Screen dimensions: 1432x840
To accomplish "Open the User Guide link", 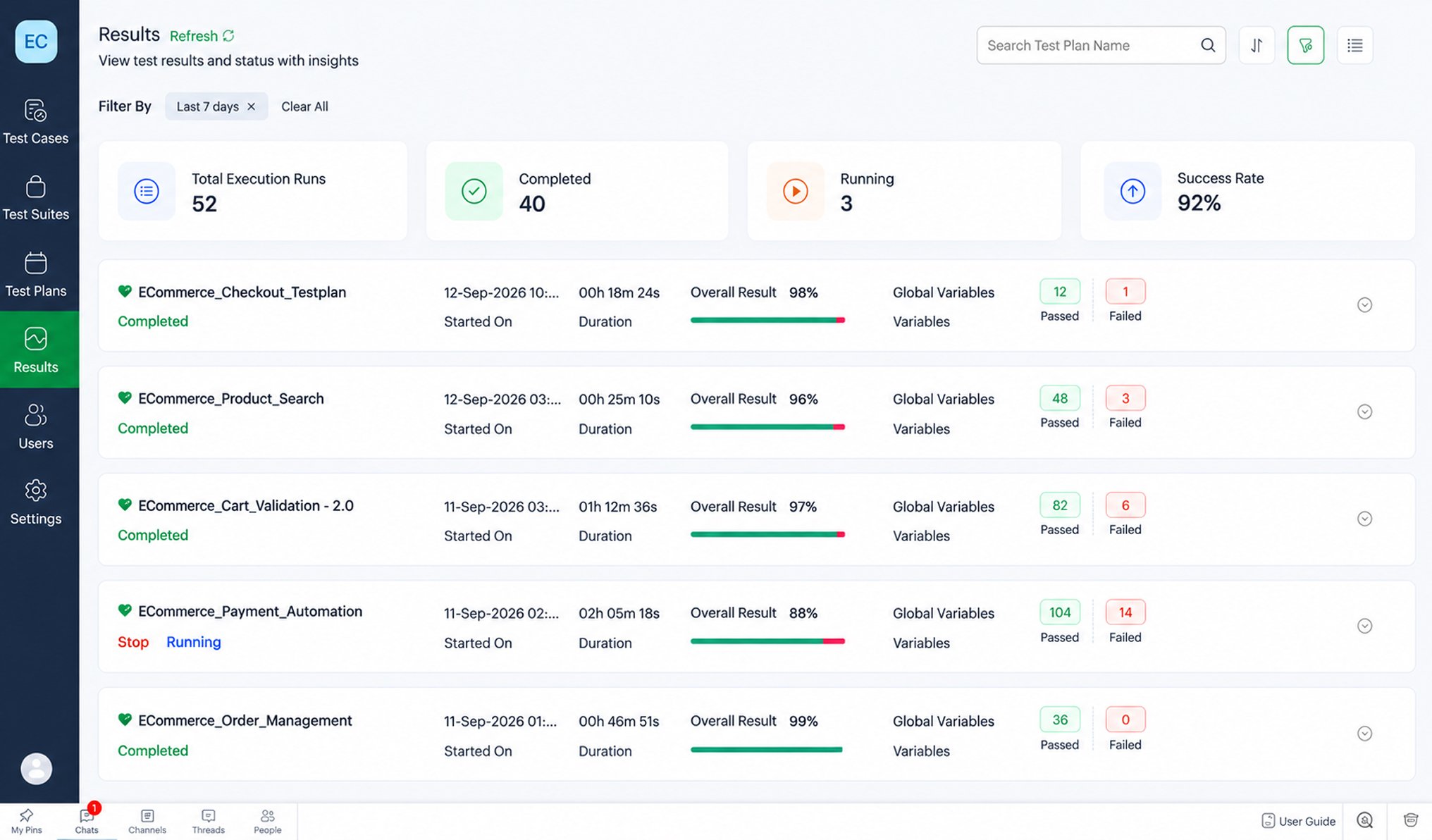I will [1298, 821].
